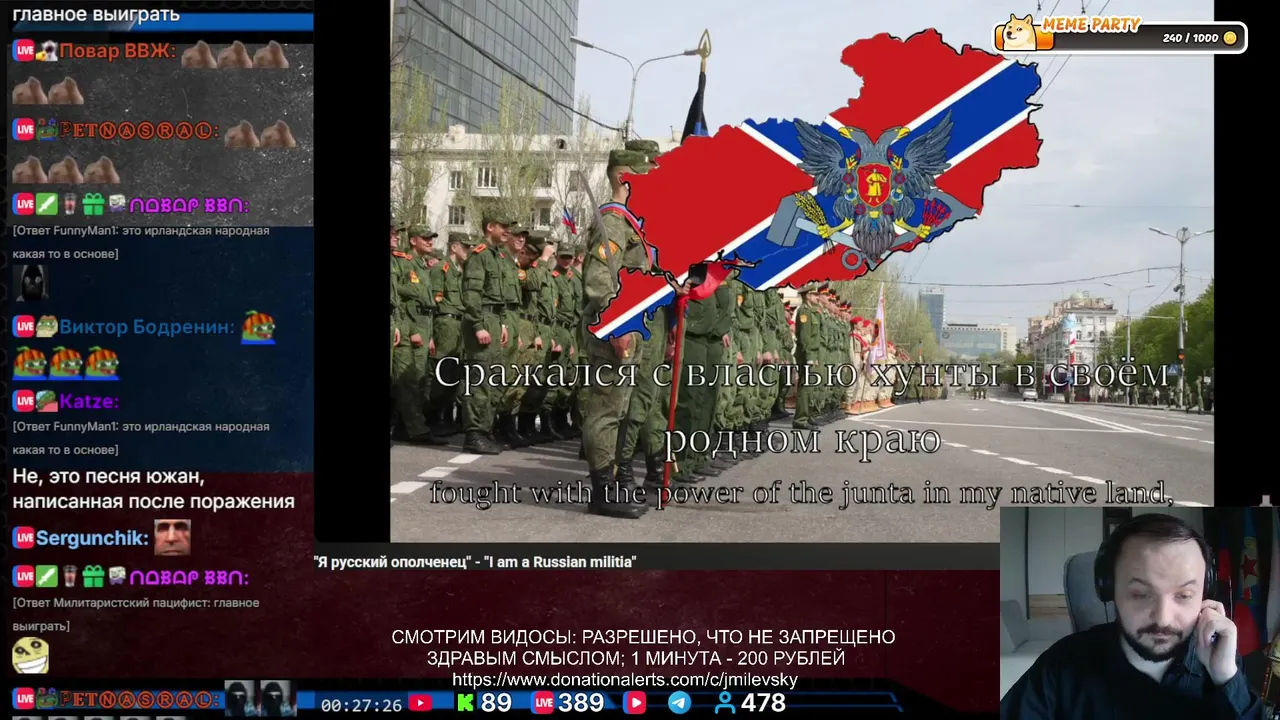Click the username Katze in chat
Viewport: 1280px width, 720px height.
point(89,402)
